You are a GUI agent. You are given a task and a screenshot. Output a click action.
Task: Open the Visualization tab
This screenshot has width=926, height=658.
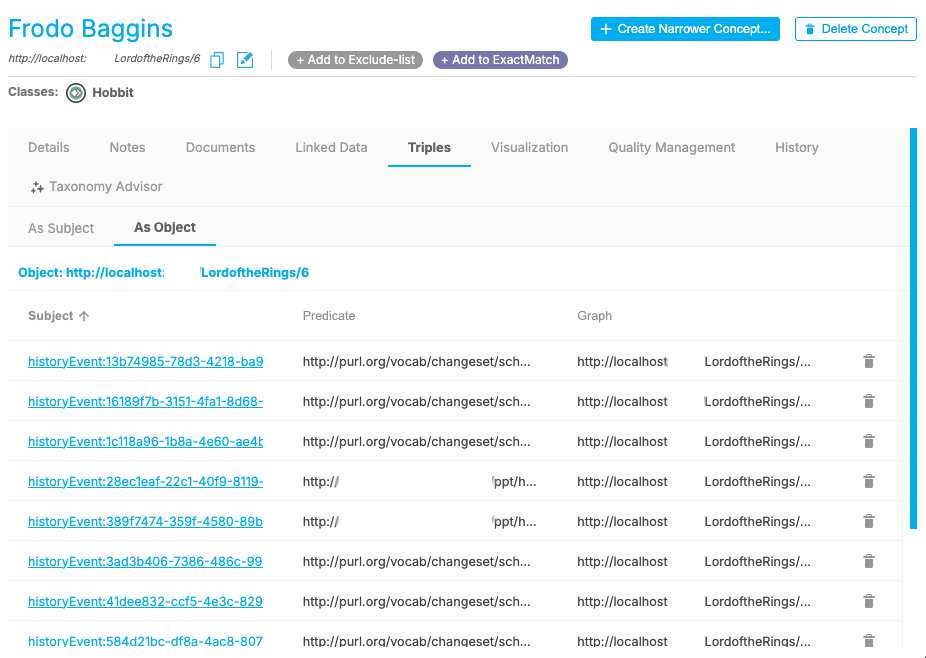pyautogui.click(x=529, y=147)
